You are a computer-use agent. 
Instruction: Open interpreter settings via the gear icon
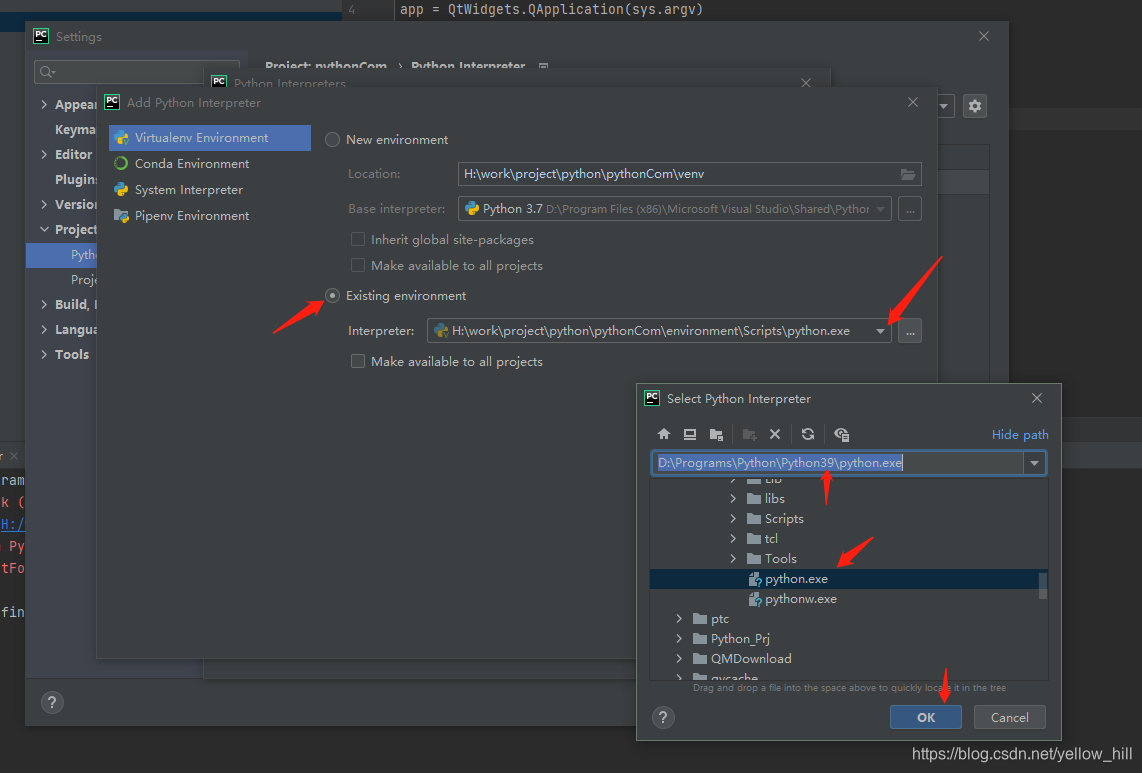point(974,105)
